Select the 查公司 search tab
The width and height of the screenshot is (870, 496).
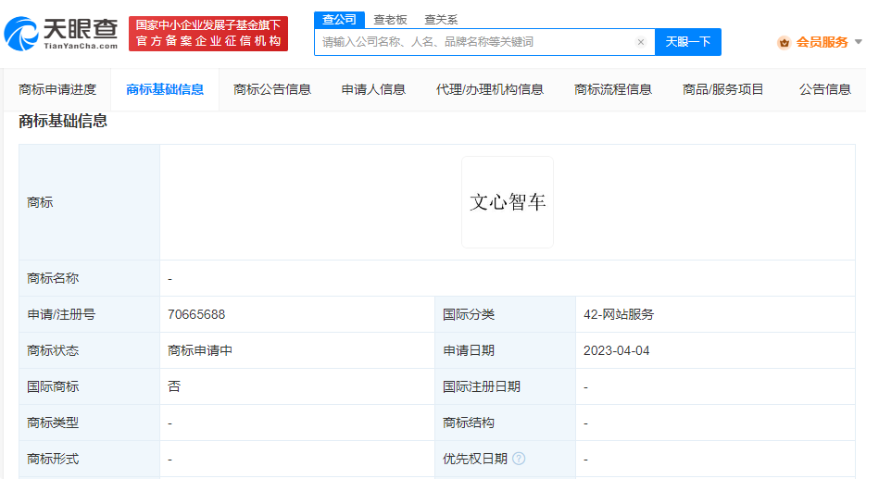[339, 20]
